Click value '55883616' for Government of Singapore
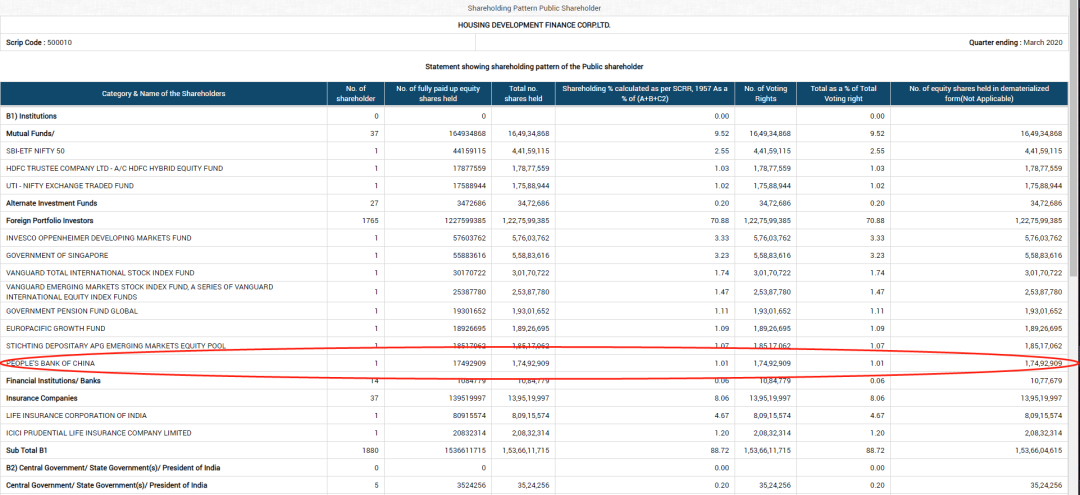Viewport: 1080px width, 495px height. 472,255
